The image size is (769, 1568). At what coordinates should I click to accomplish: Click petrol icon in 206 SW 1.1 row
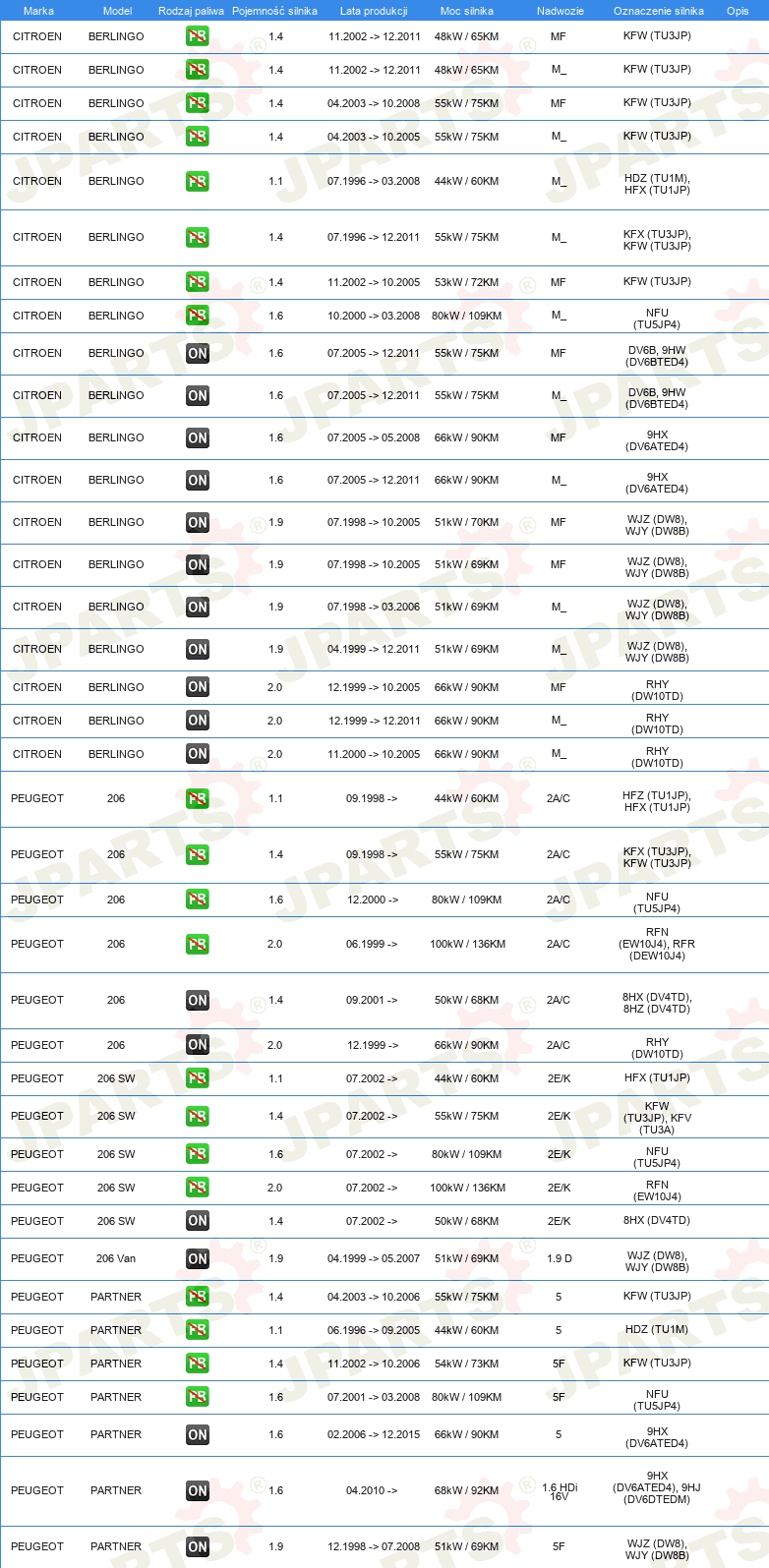tap(198, 1078)
